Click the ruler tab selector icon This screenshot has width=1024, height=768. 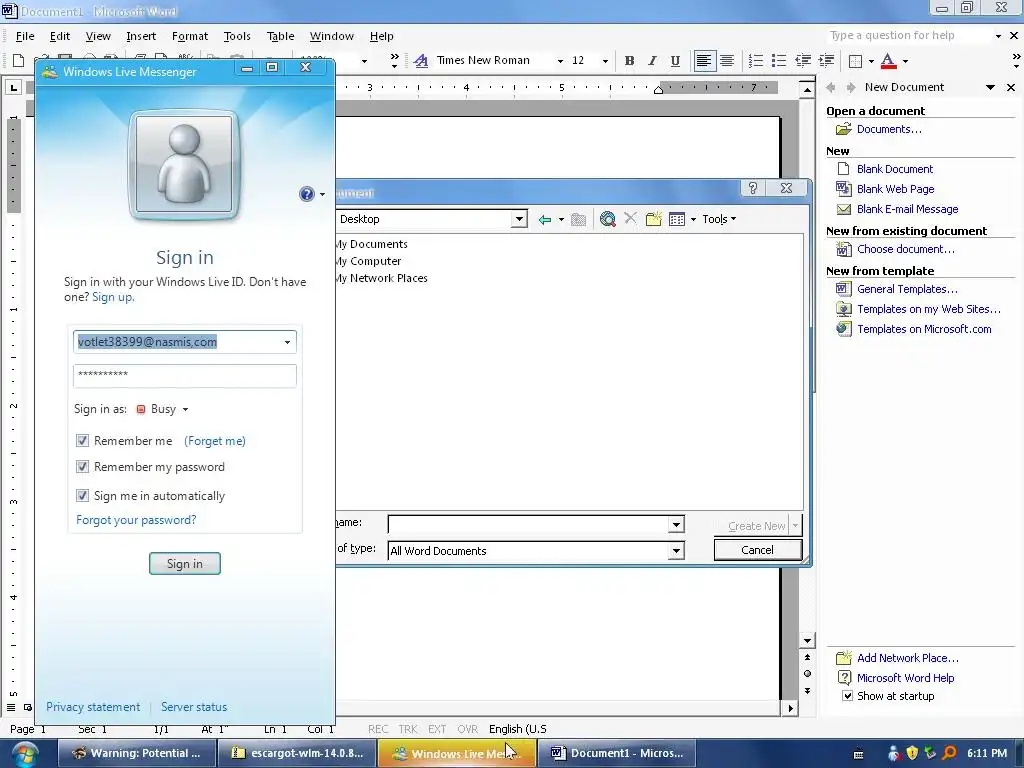tap(14, 87)
